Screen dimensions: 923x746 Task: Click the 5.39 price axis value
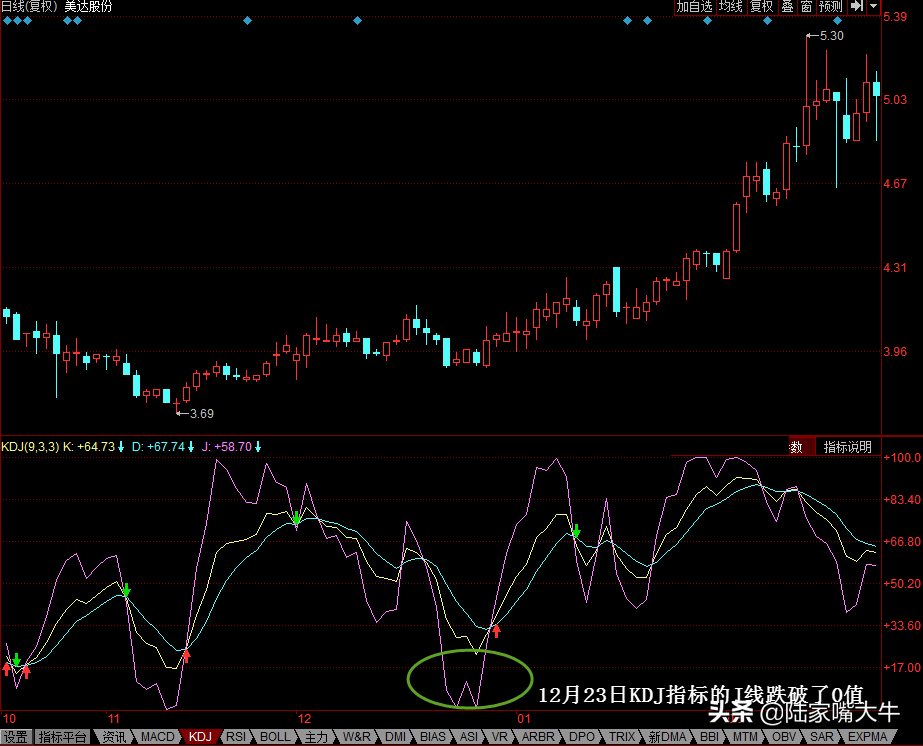[x=895, y=16]
